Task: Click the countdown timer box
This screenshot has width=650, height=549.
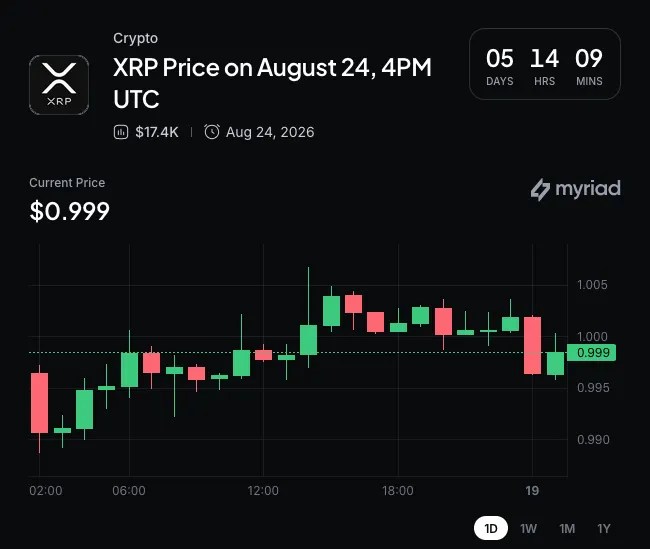Action: coord(545,64)
